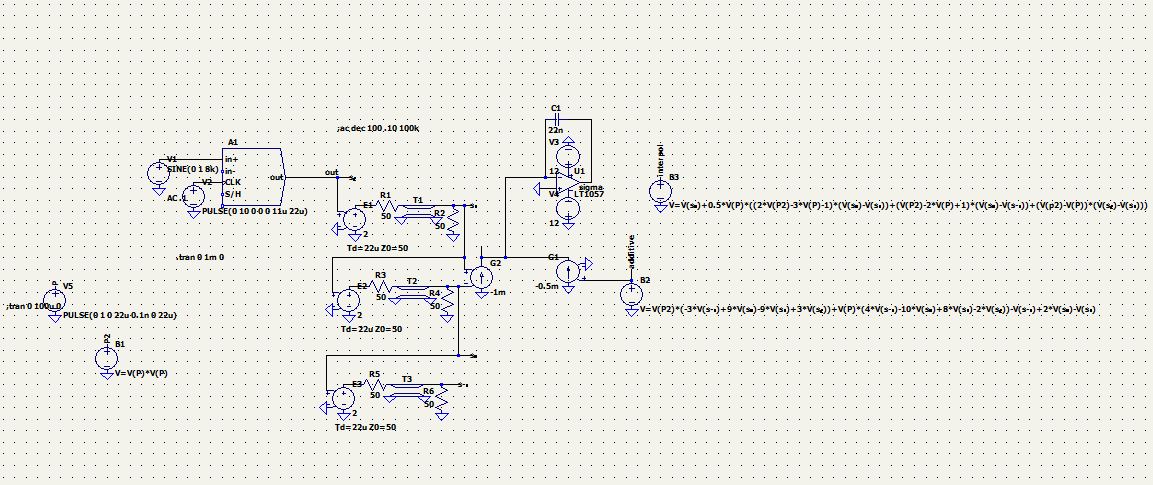The image size is (1153, 485).
Task: Click PULSE(0 1 0 22u 0.1n 0 22u) text
Action: pos(121,315)
